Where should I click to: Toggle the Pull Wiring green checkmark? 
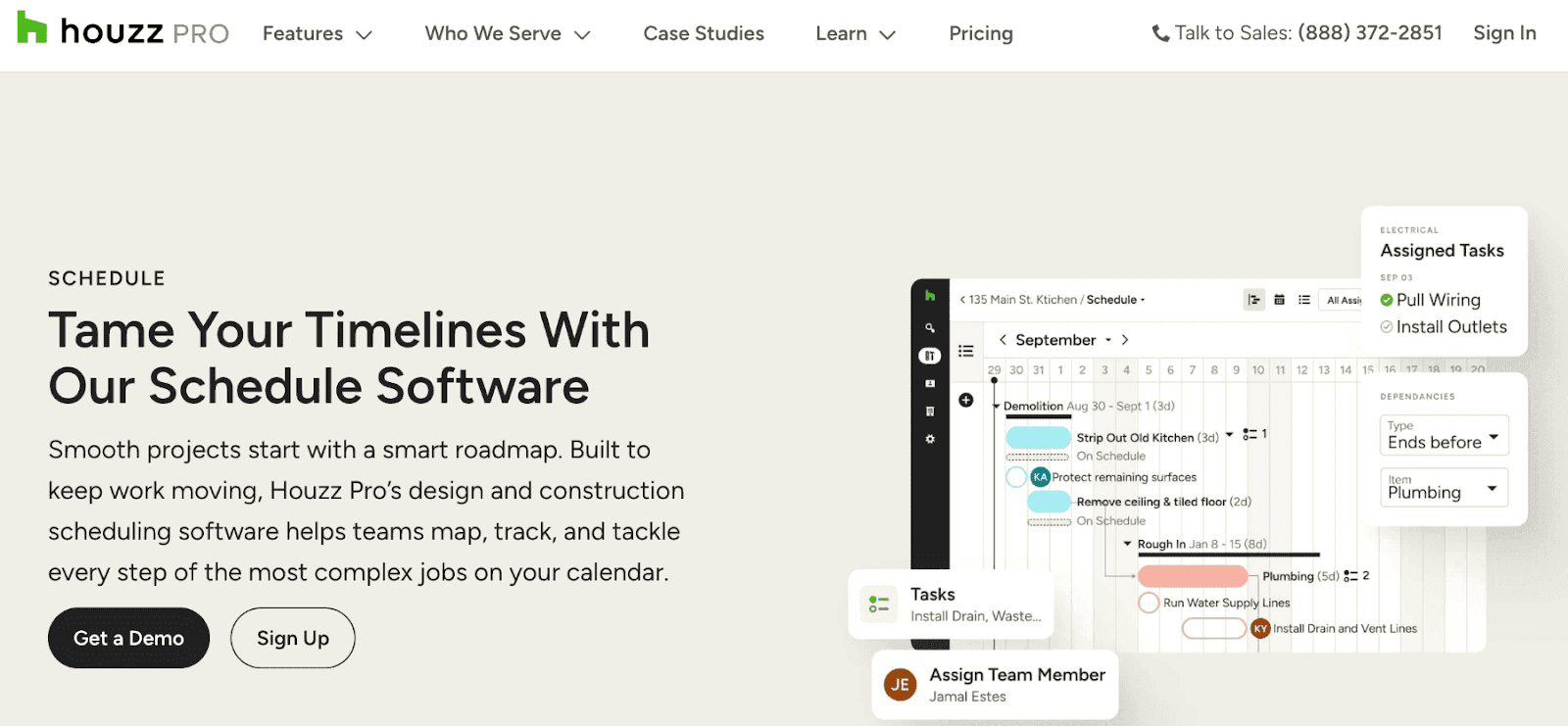point(1387,300)
